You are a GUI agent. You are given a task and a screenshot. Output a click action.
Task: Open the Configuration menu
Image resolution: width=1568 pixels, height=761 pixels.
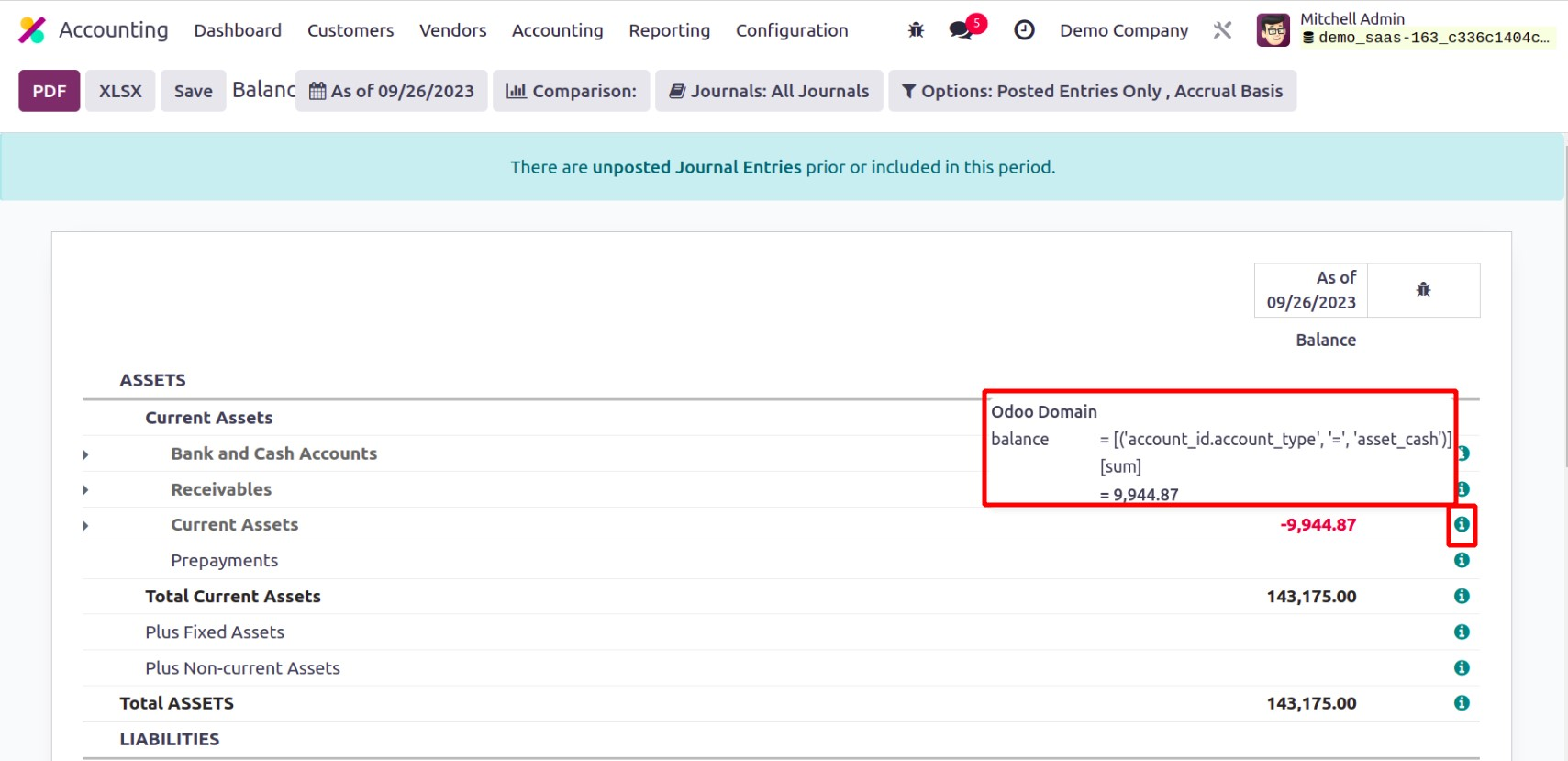(791, 30)
